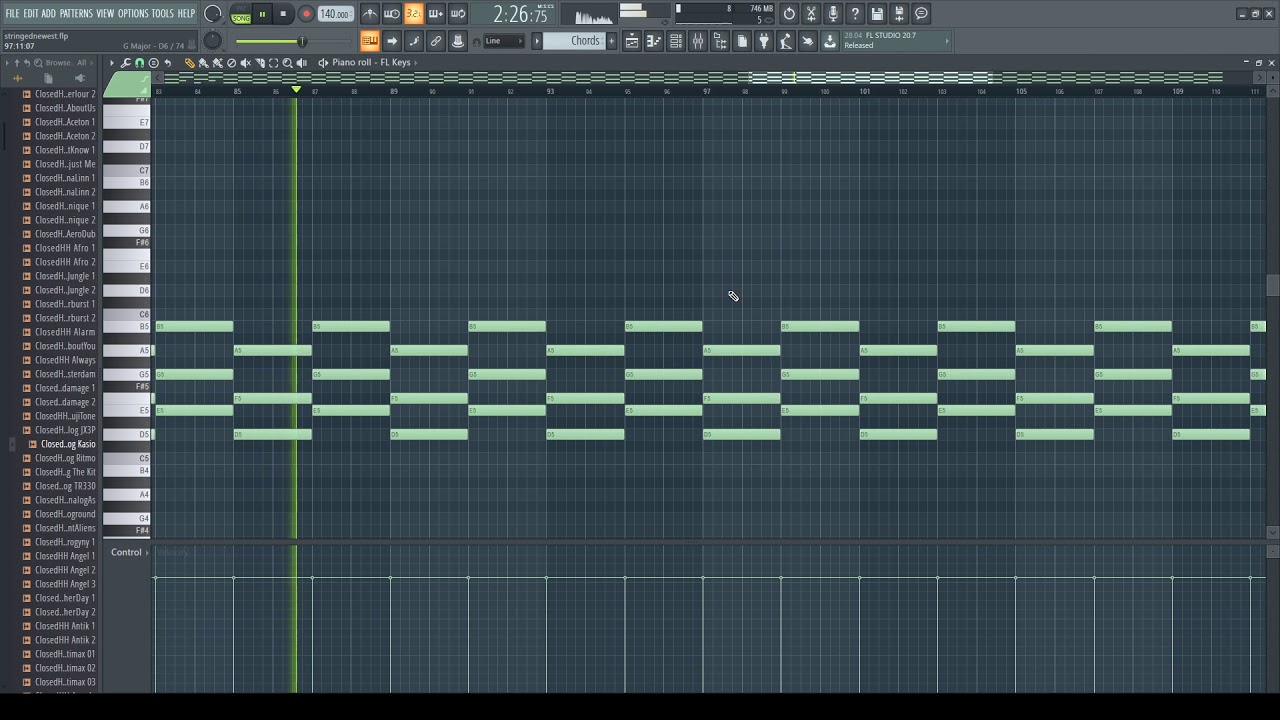Pause playback with the pause button

[262, 14]
